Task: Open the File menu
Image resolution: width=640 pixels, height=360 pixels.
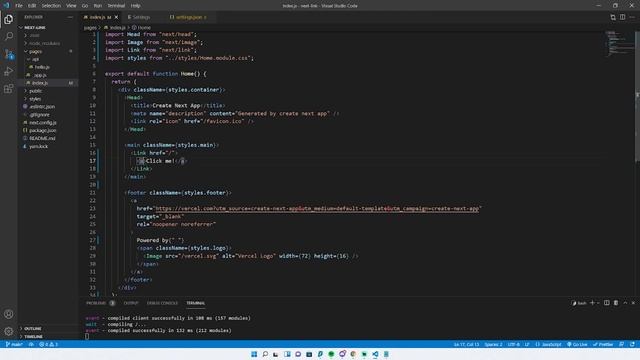Action: click(19, 6)
